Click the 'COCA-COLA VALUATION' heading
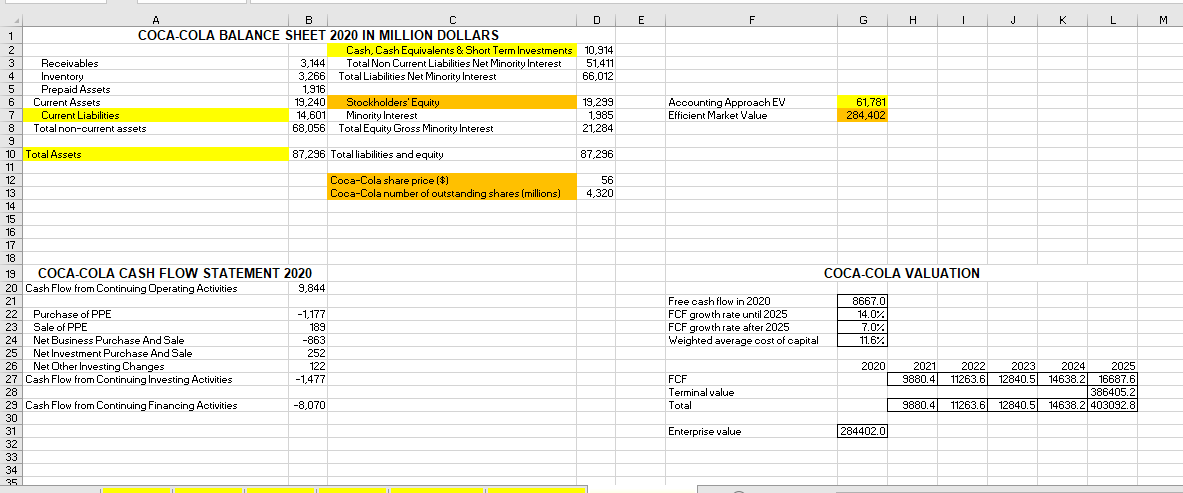Screen dimensions: 1183x493 [902, 273]
